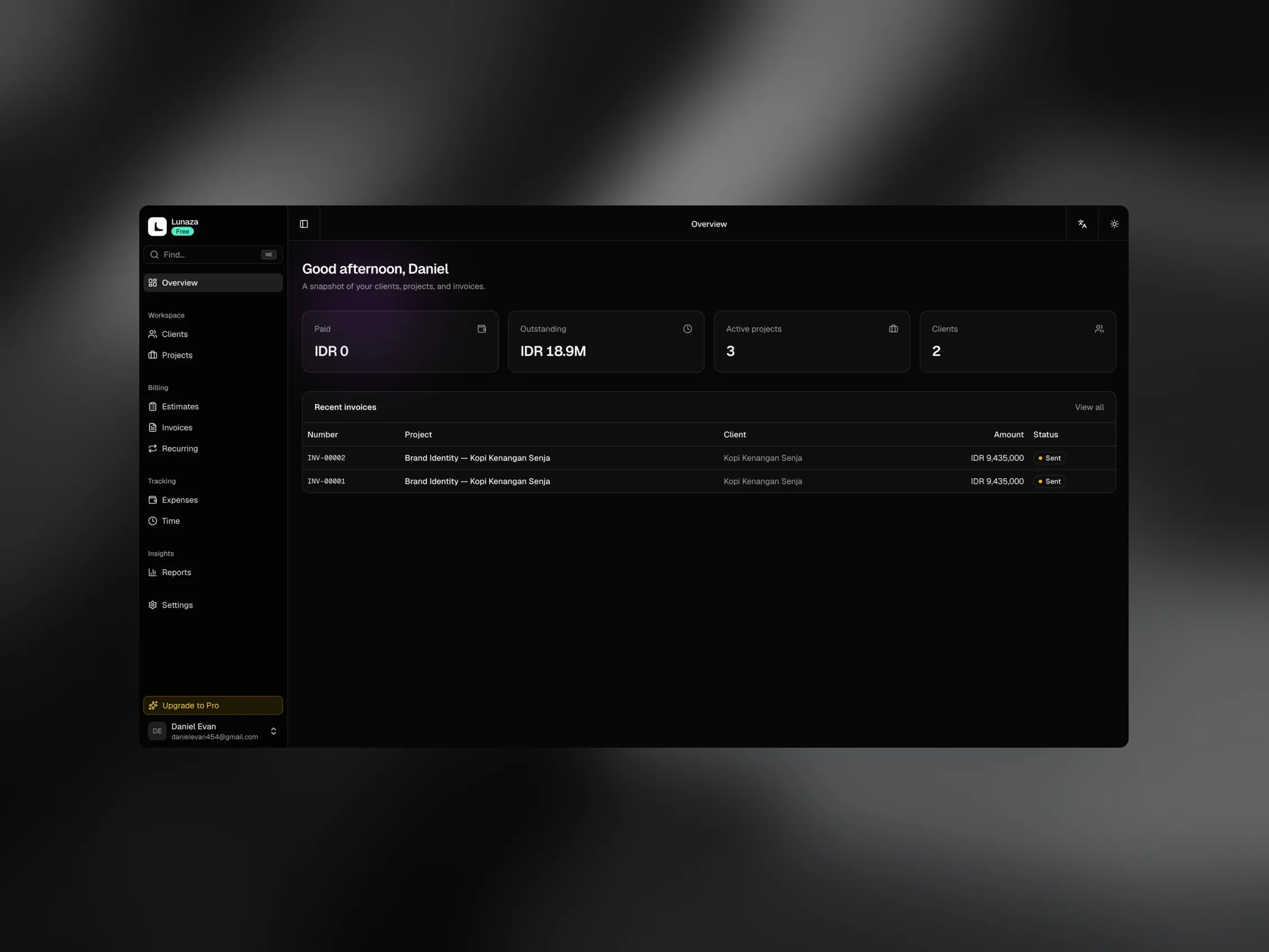
Task: Open Invoices in the sidebar
Action: click(213, 428)
